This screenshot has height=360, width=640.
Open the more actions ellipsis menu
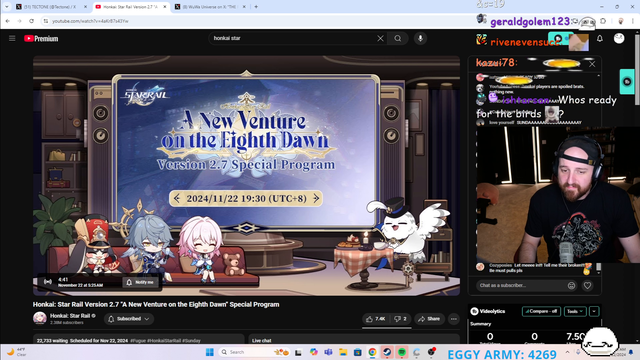[x=454, y=319]
